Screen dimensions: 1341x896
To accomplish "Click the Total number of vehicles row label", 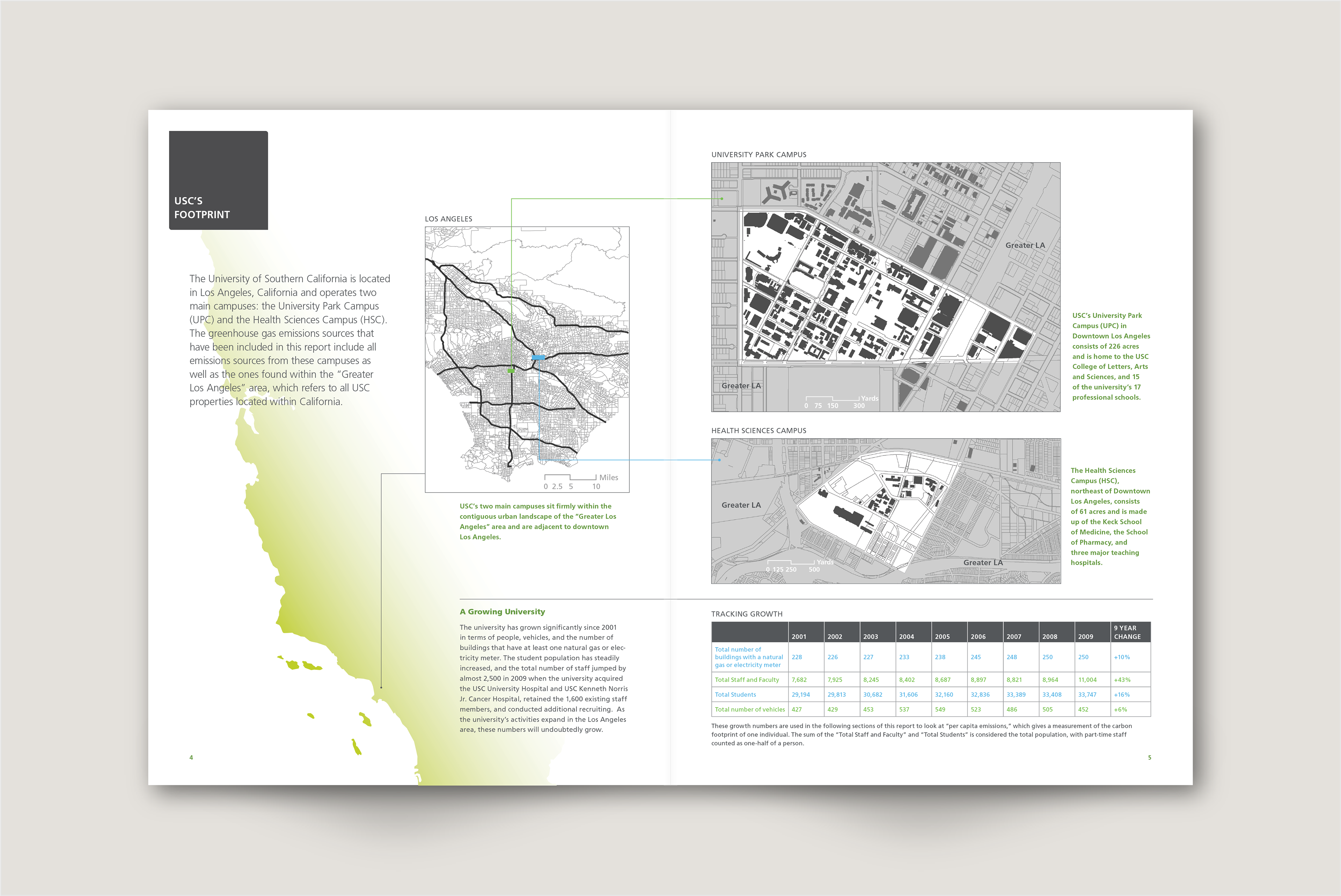I will 749,709.
